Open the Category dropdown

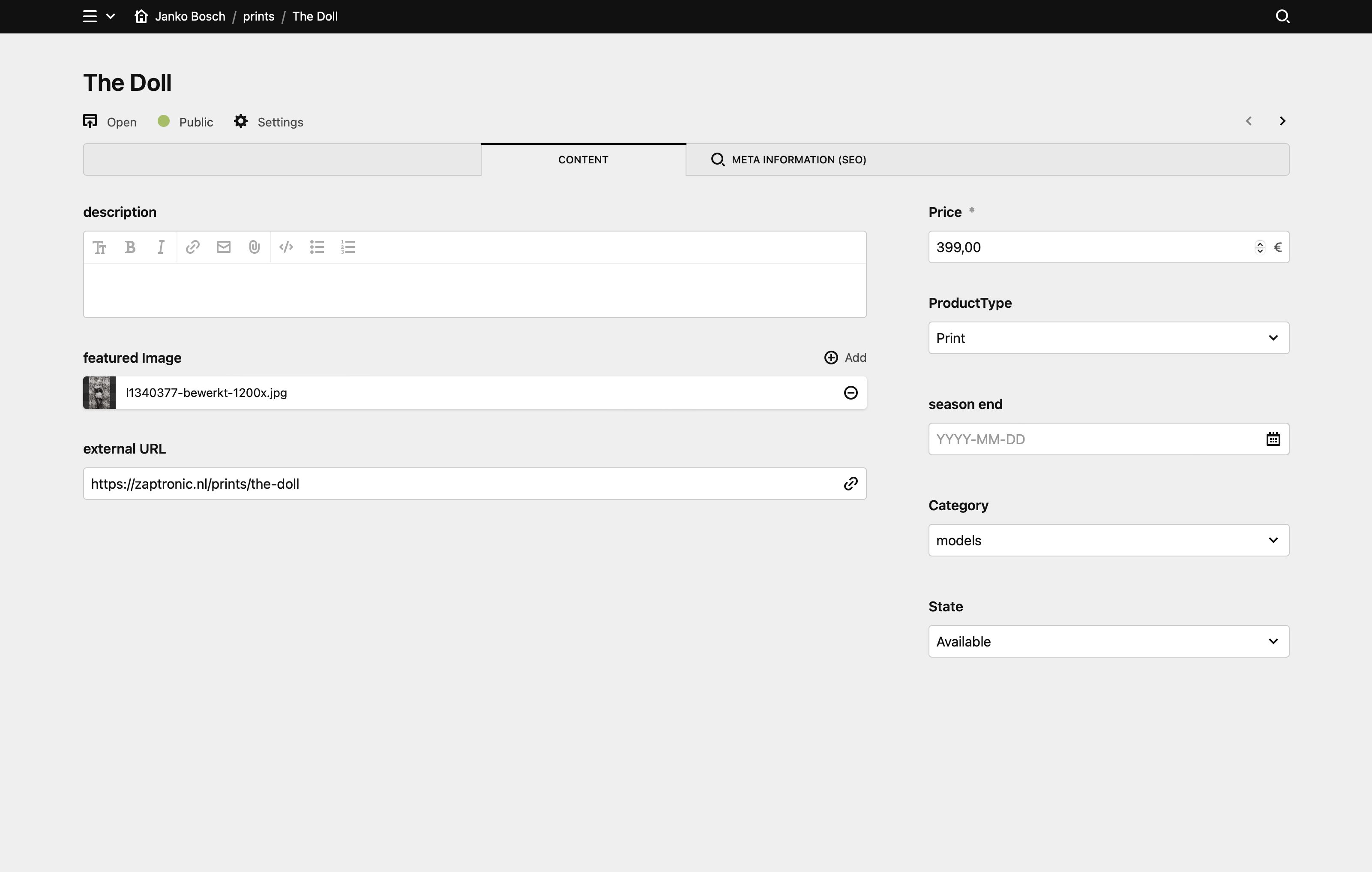(1109, 540)
